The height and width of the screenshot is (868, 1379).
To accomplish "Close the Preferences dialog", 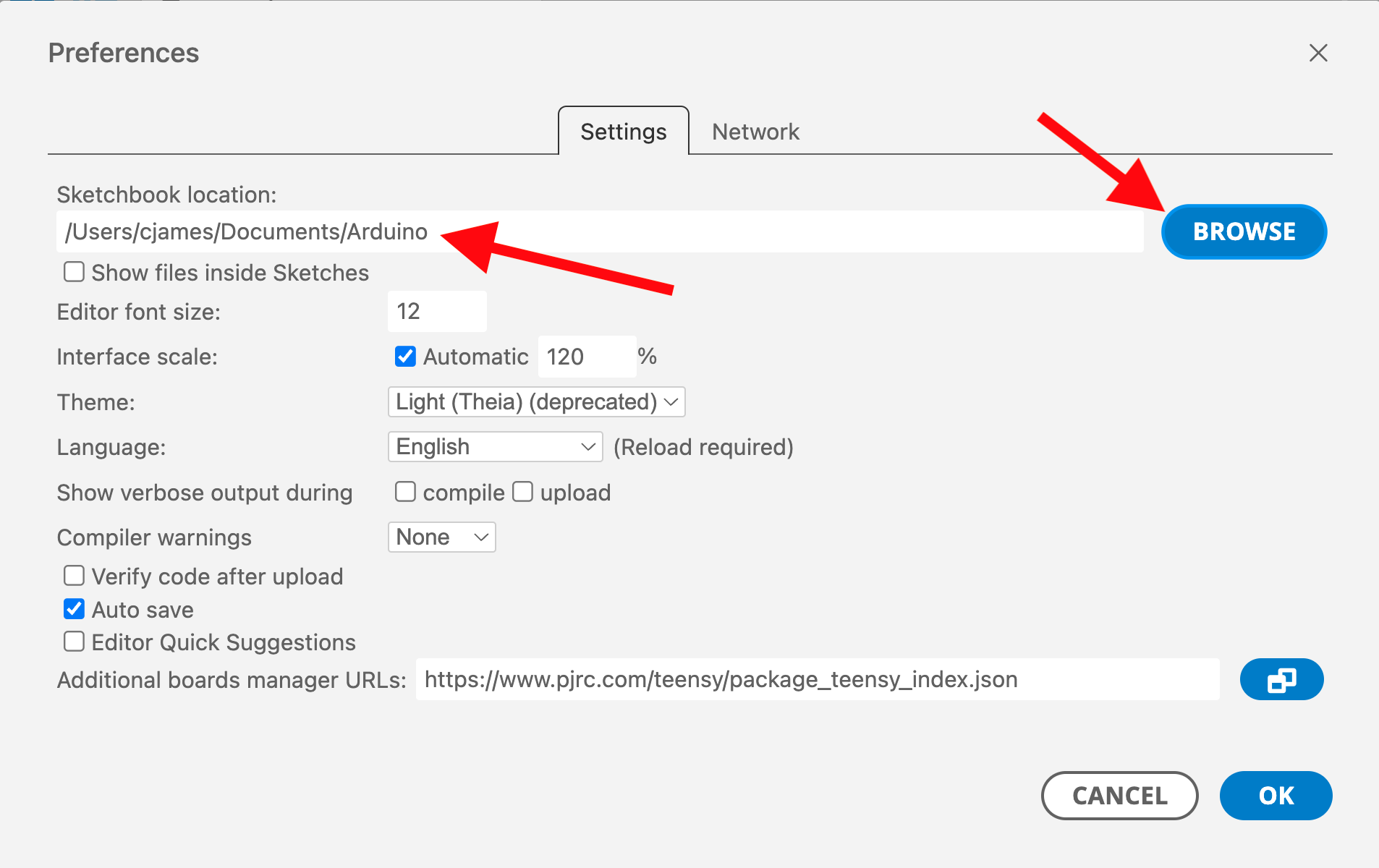I will click(1318, 53).
